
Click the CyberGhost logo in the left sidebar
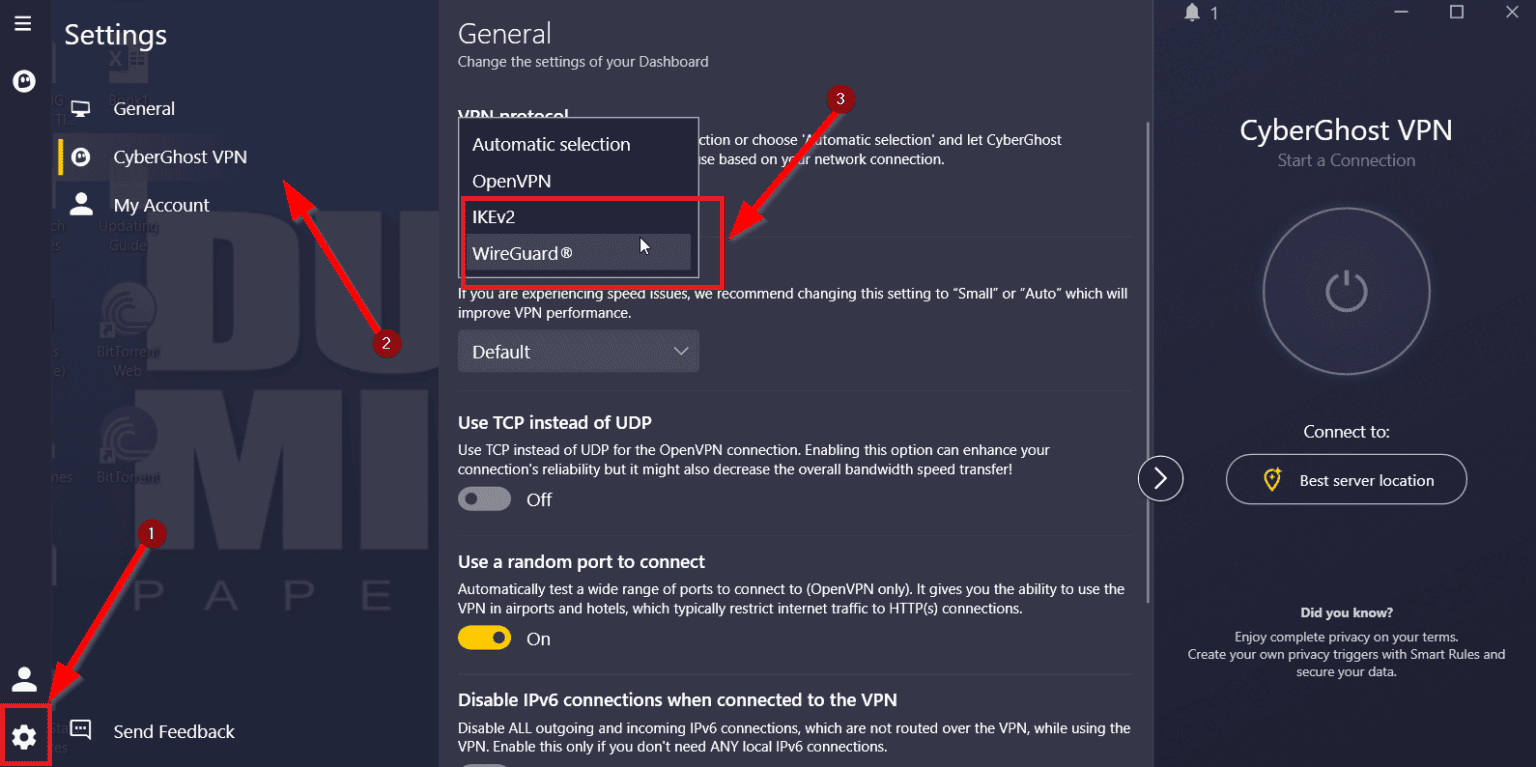pyautogui.click(x=23, y=80)
